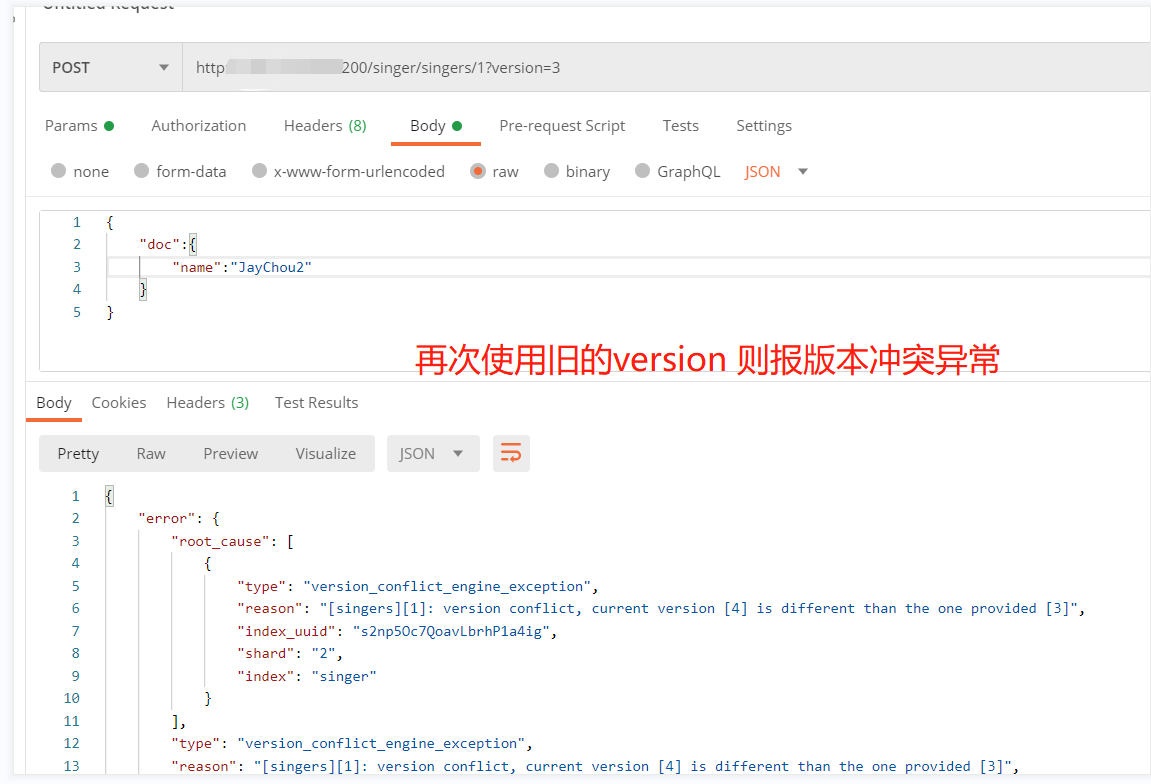Click the "root_cause" key in response
The width and height of the screenshot is (1151, 784).
(x=220, y=541)
